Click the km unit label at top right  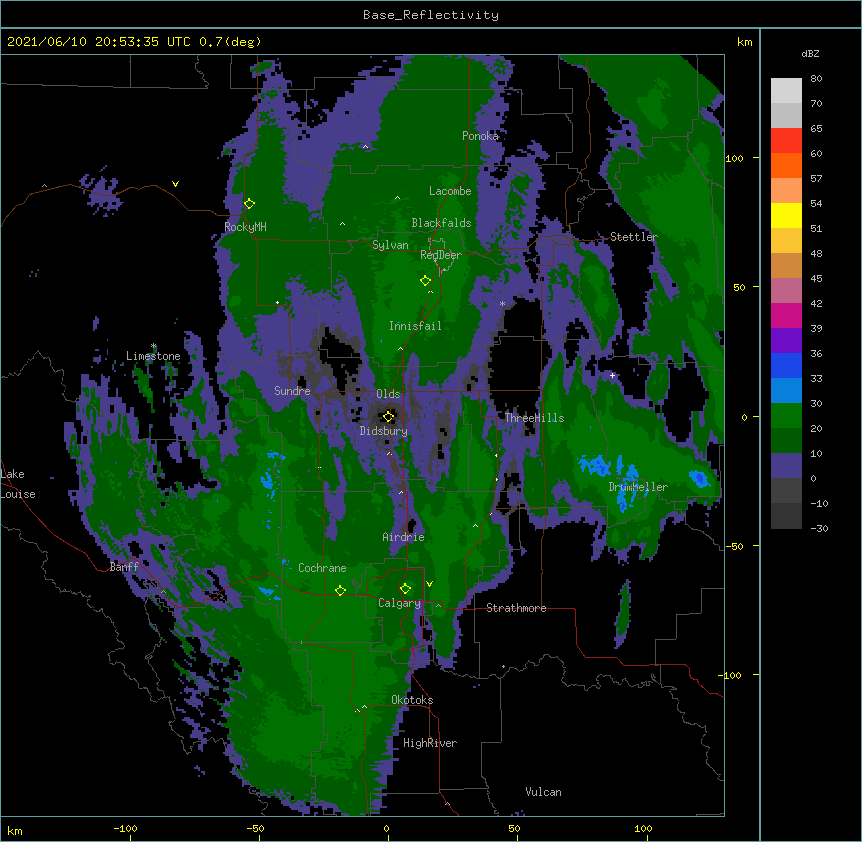coord(745,42)
